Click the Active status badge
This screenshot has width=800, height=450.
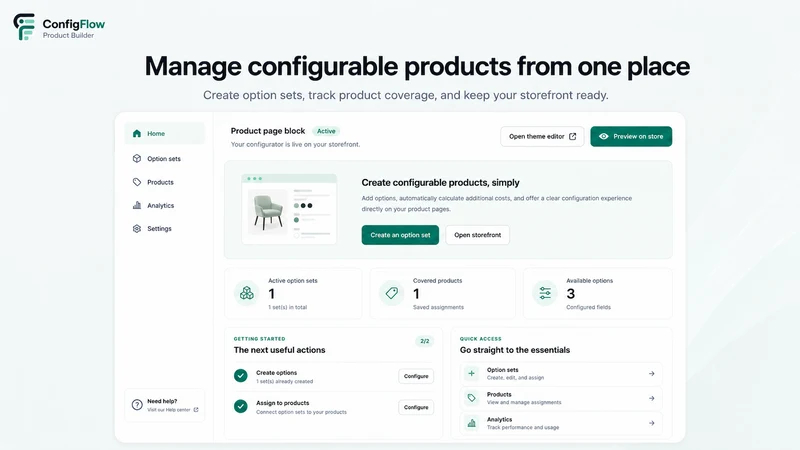point(326,131)
